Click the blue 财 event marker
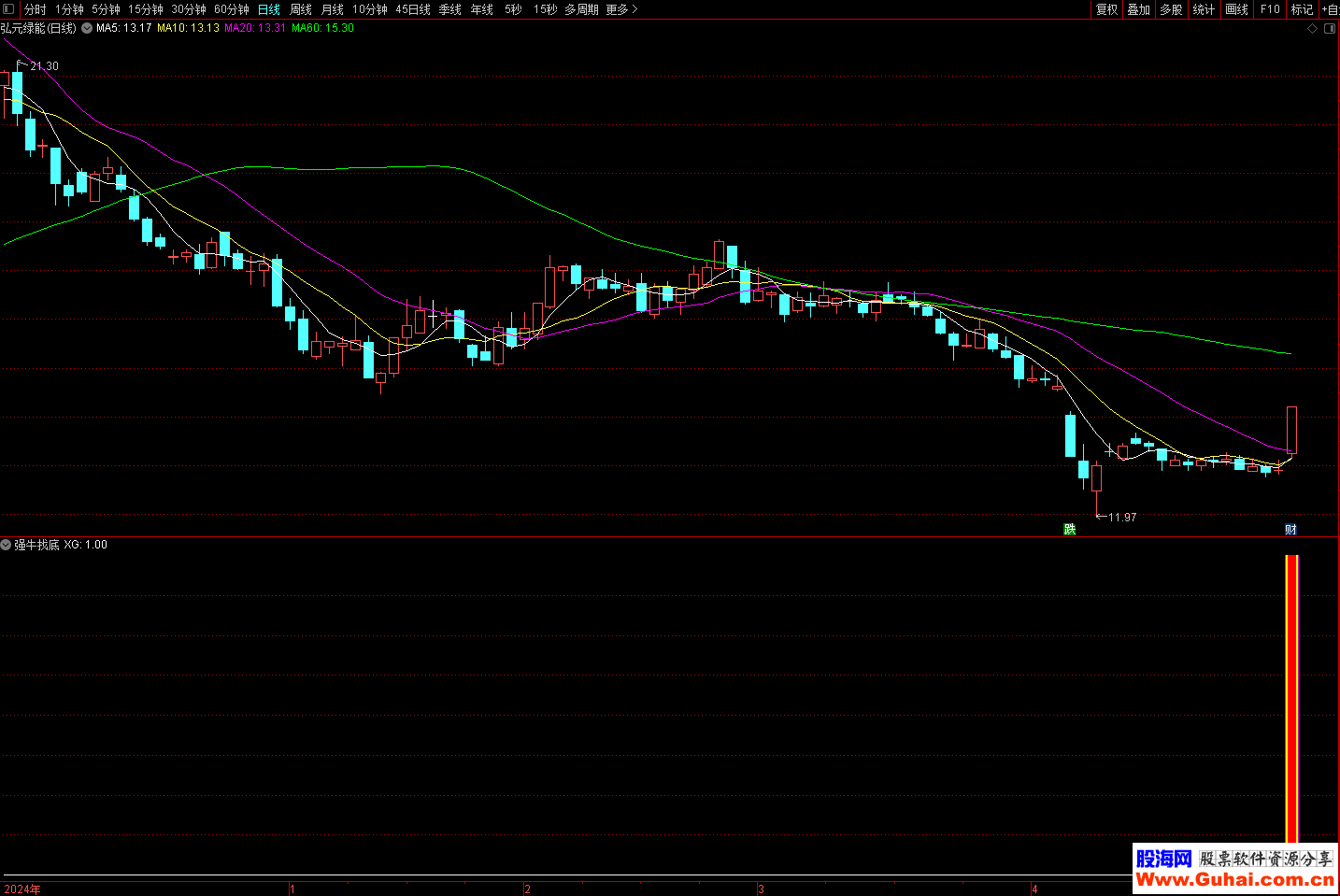 pyautogui.click(x=1290, y=530)
